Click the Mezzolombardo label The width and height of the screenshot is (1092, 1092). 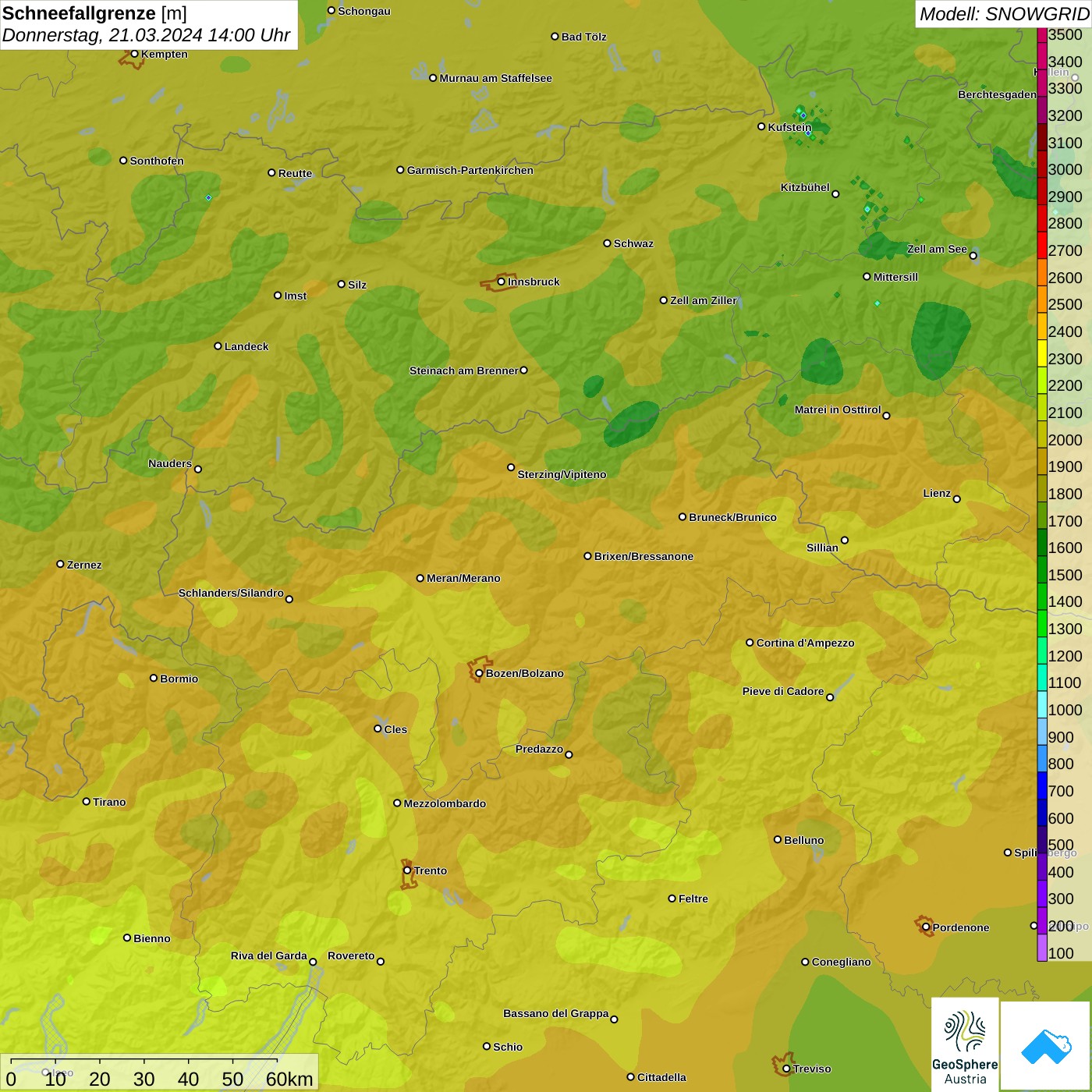(445, 803)
